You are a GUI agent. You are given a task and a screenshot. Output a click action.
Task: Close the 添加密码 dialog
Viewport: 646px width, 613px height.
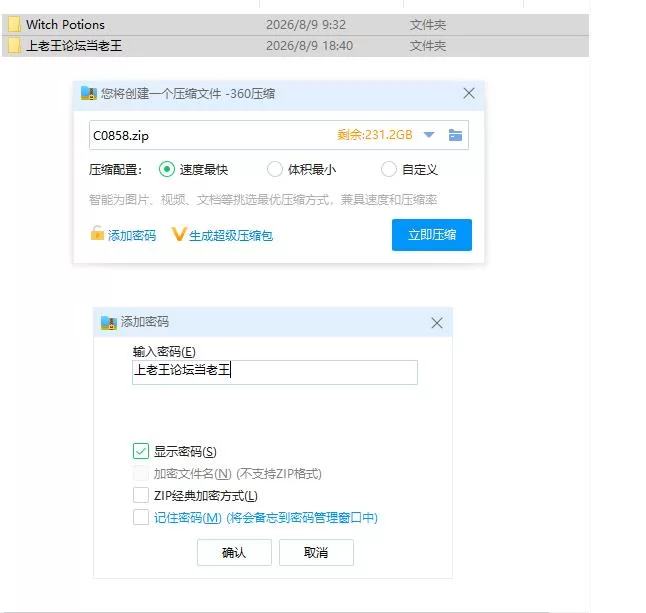[x=437, y=323]
